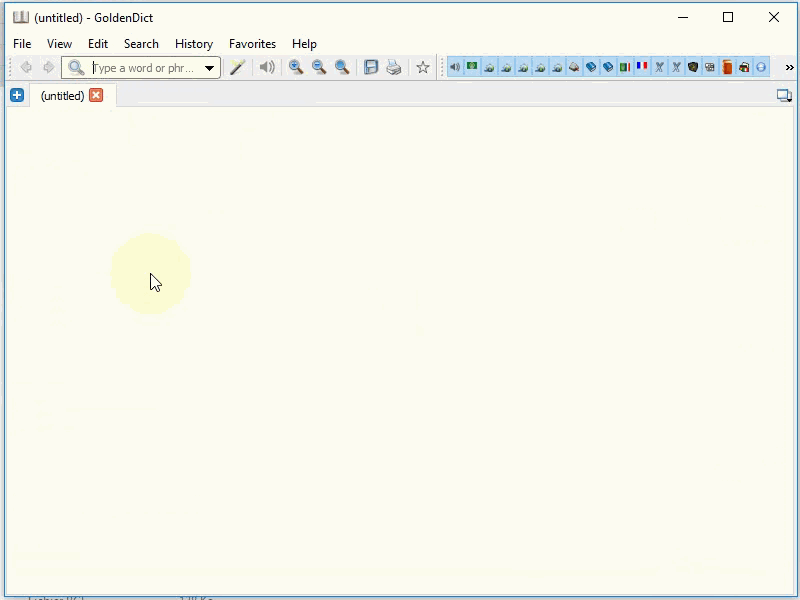The height and width of the screenshot is (600, 800).
Task: Select the (untitled) tab
Action: click(62, 95)
